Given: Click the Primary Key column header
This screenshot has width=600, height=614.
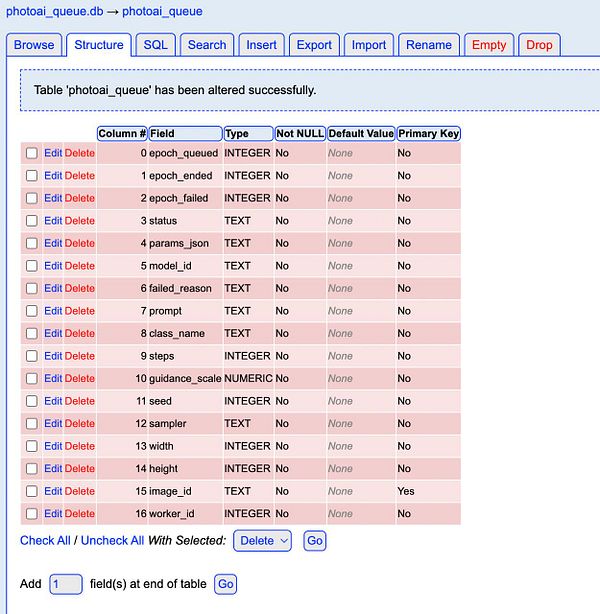Looking at the screenshot, I should pyautogui.click(x=428, y=134).
